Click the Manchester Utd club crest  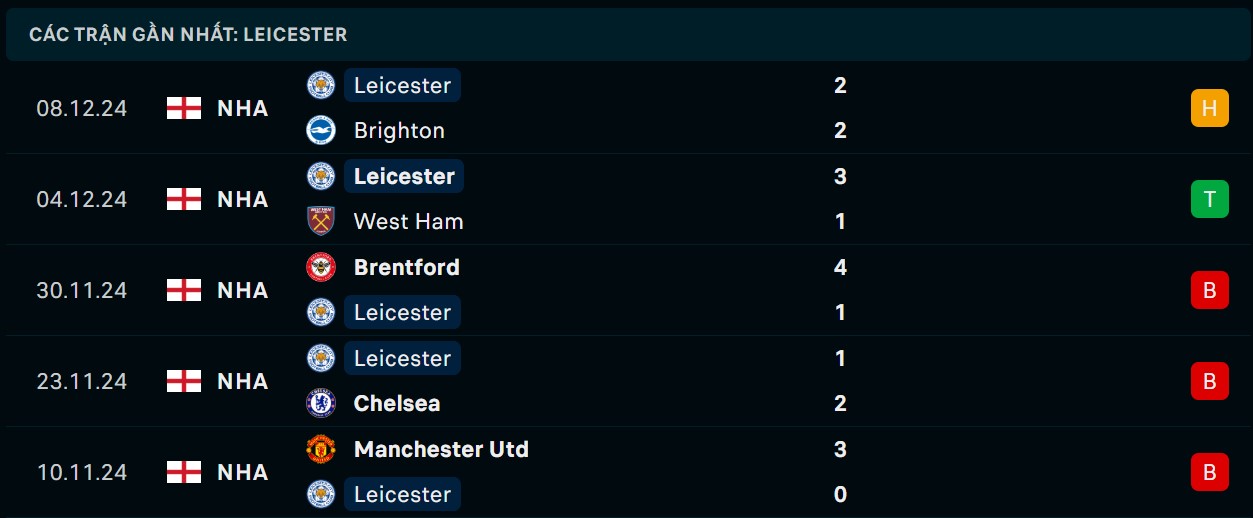point(321,449)
